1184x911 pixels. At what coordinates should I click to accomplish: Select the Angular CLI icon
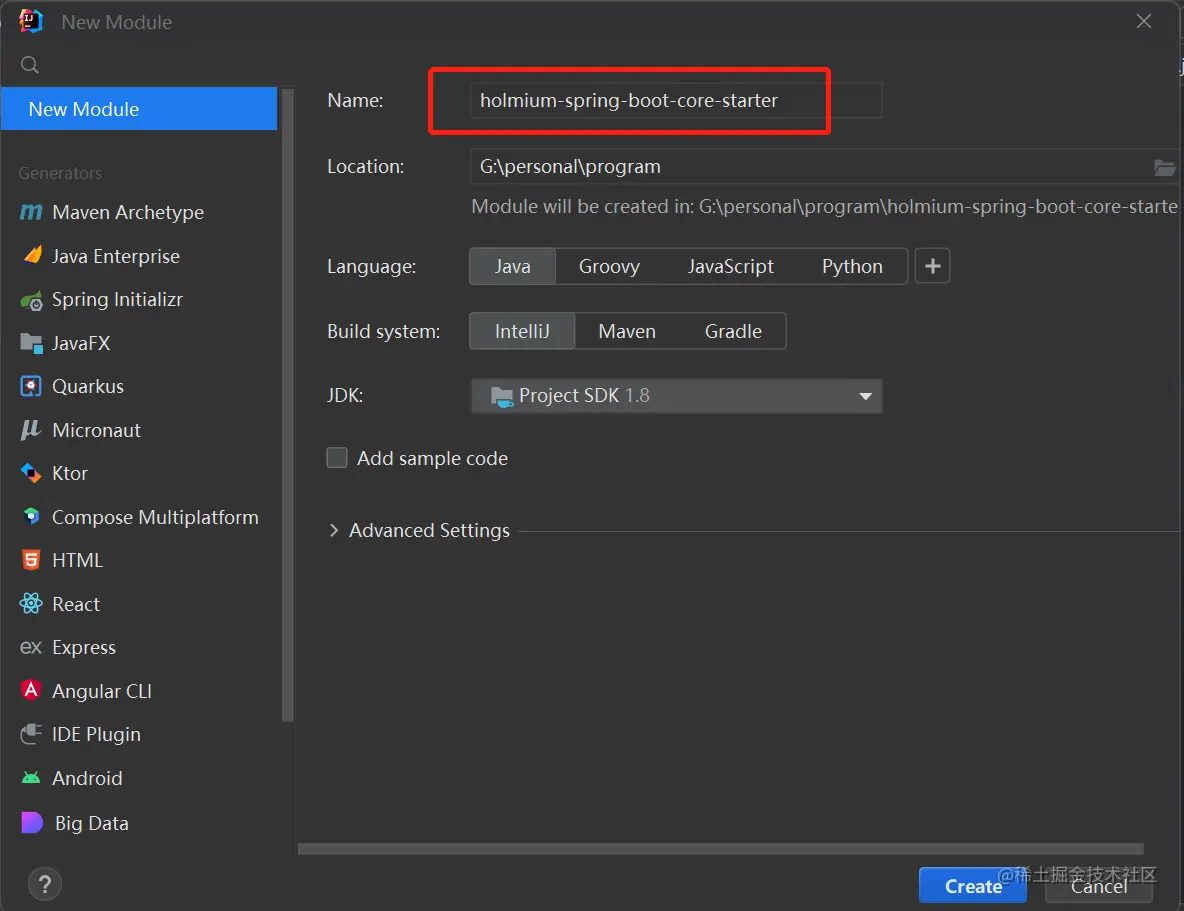coord(31,691)
